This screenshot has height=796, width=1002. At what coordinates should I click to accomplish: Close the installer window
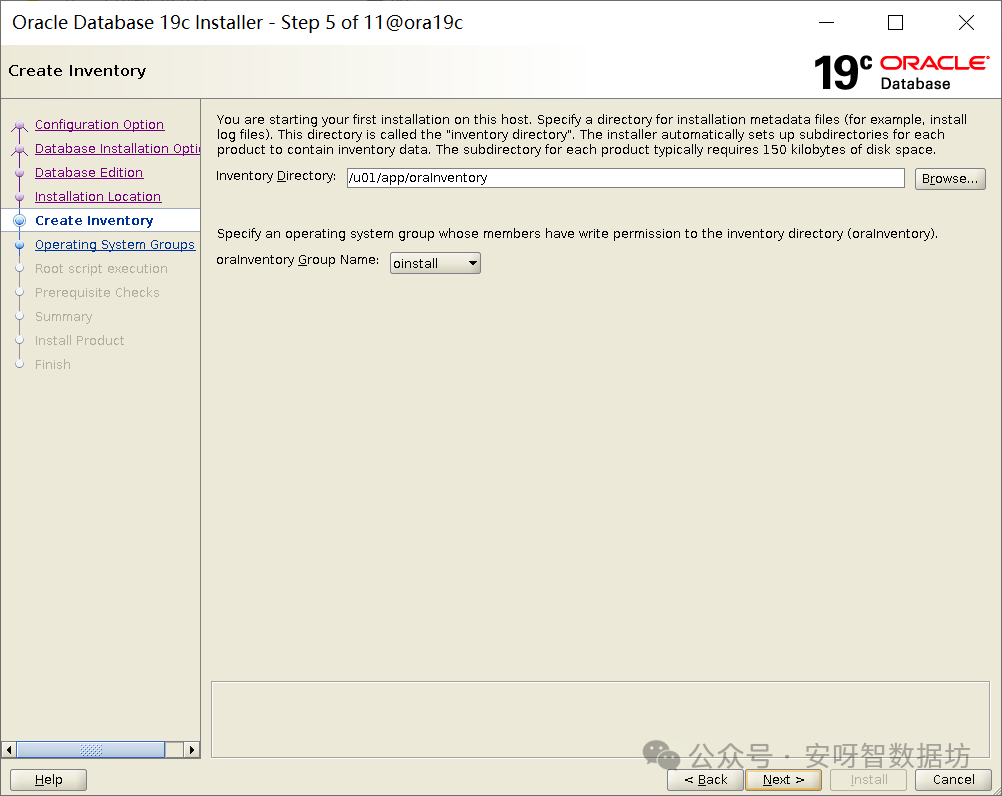point(966,22)
